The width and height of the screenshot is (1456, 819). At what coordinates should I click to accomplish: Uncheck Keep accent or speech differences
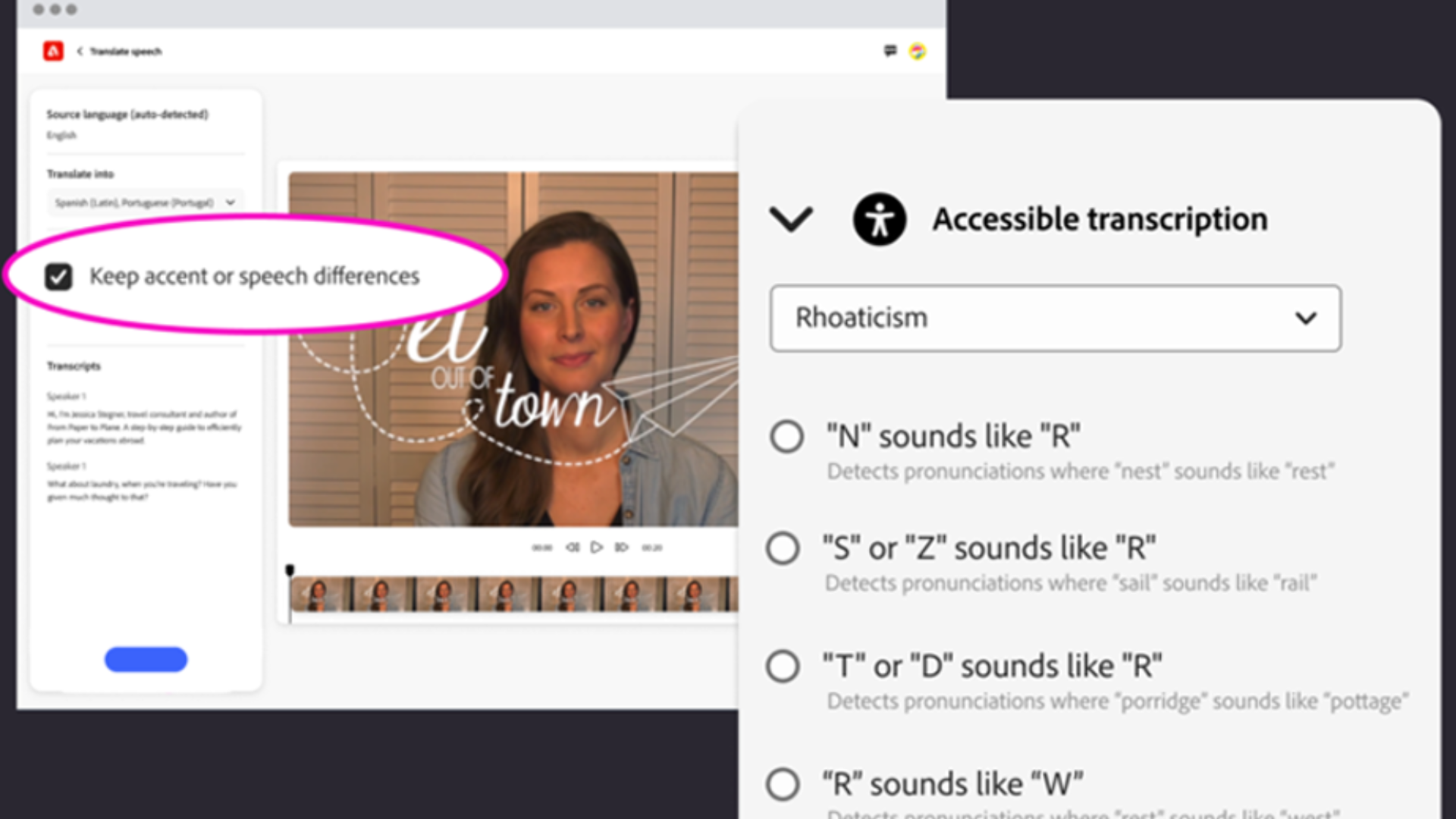pyautogui.click(x=58, y=277)
